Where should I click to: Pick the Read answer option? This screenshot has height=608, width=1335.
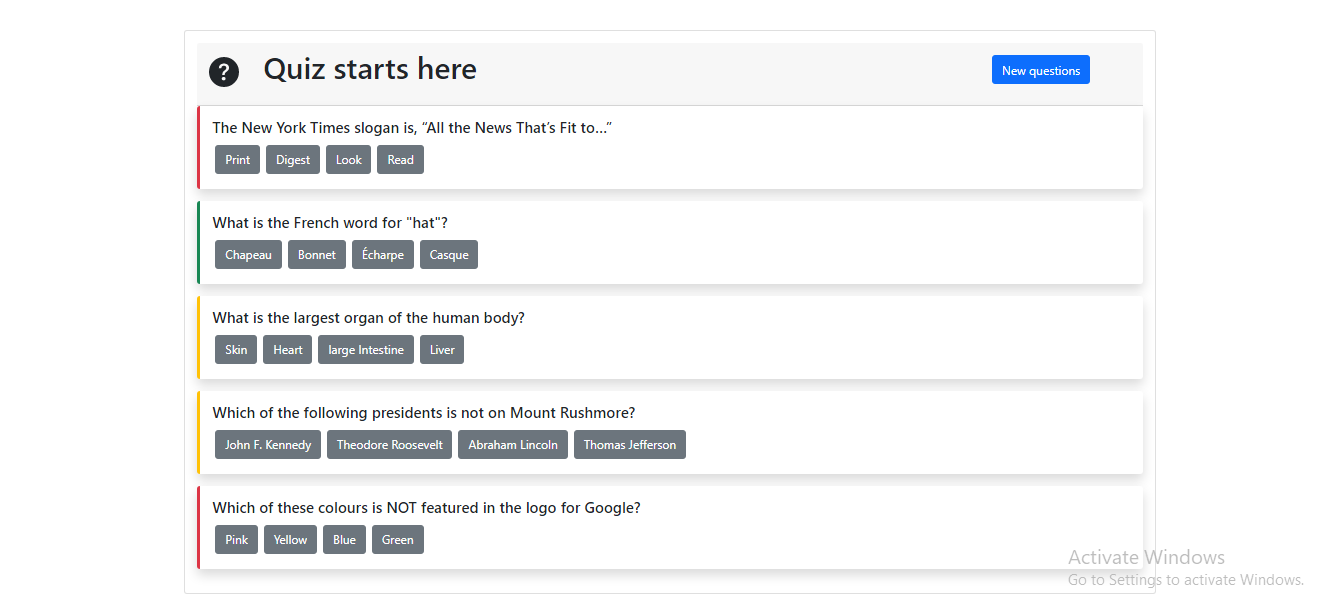pos(400,160)
